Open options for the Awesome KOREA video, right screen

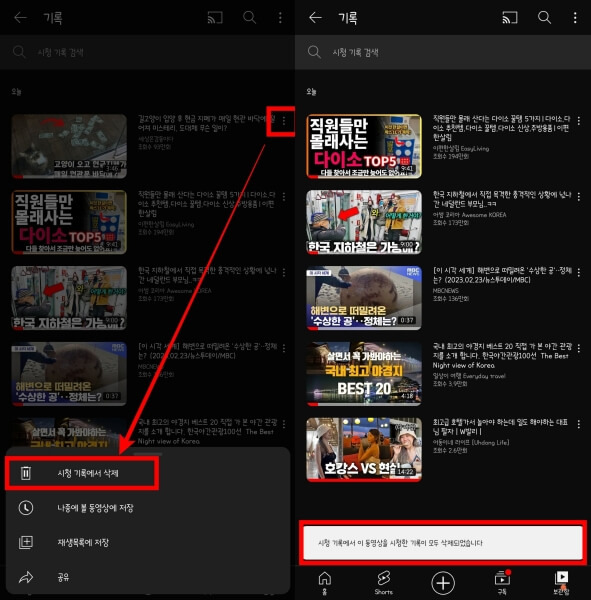[578, 197]
